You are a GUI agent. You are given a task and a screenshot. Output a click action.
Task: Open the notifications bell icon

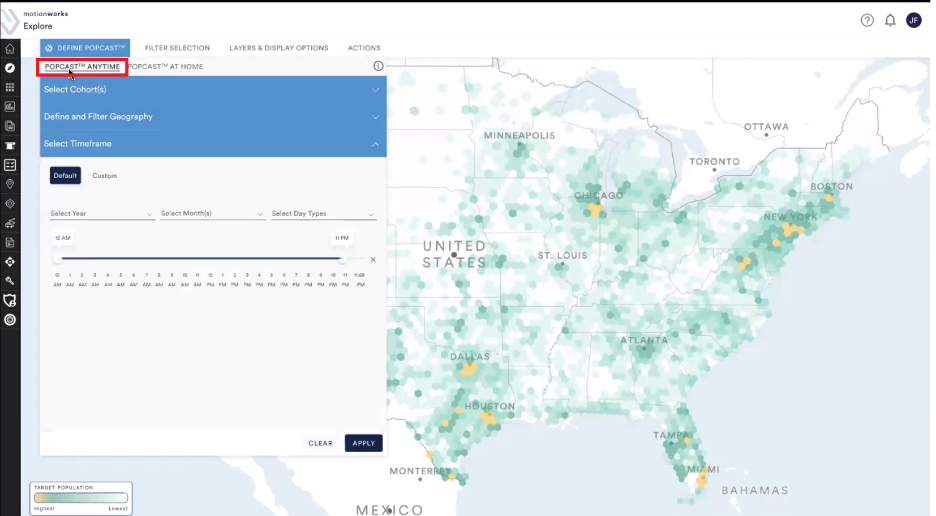coord(890,20)
